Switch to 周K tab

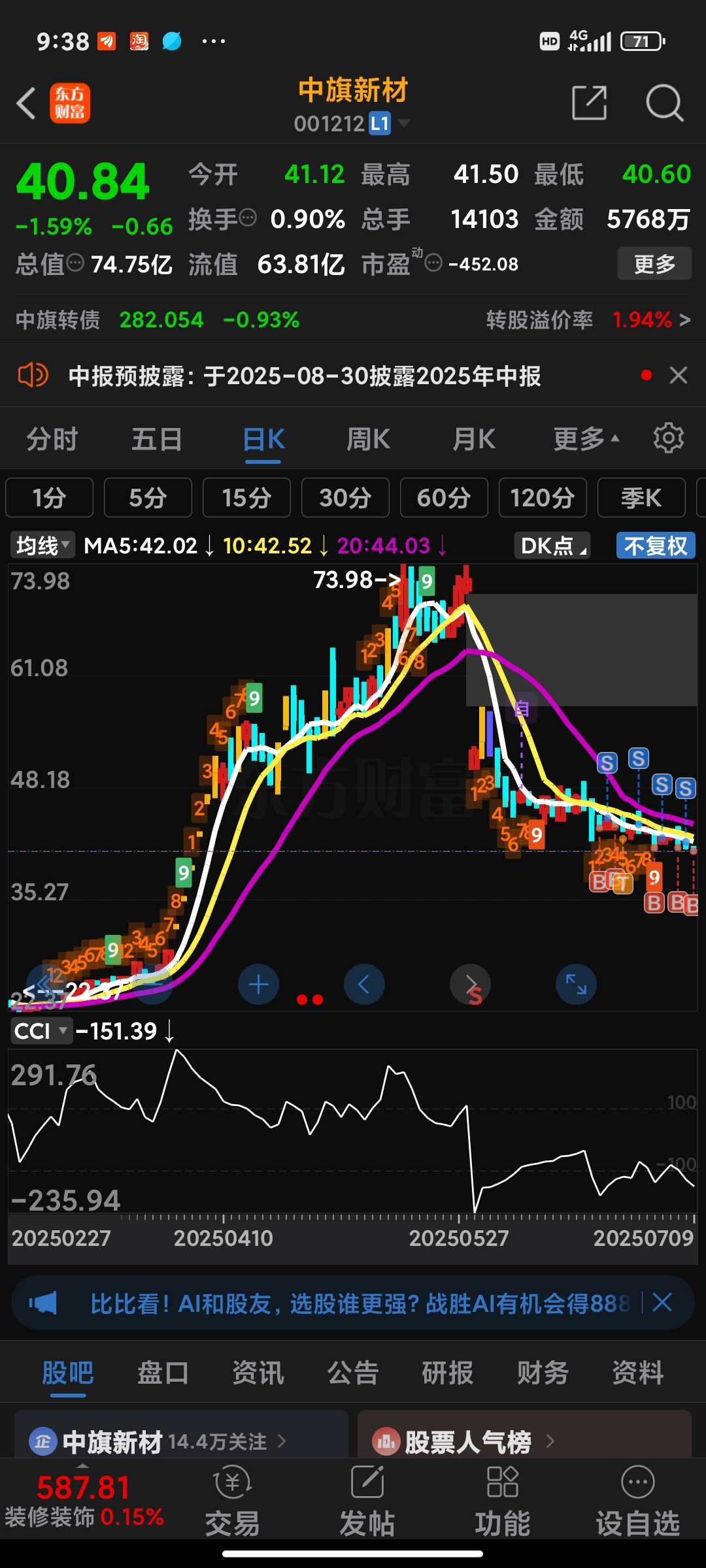point(368,438)
